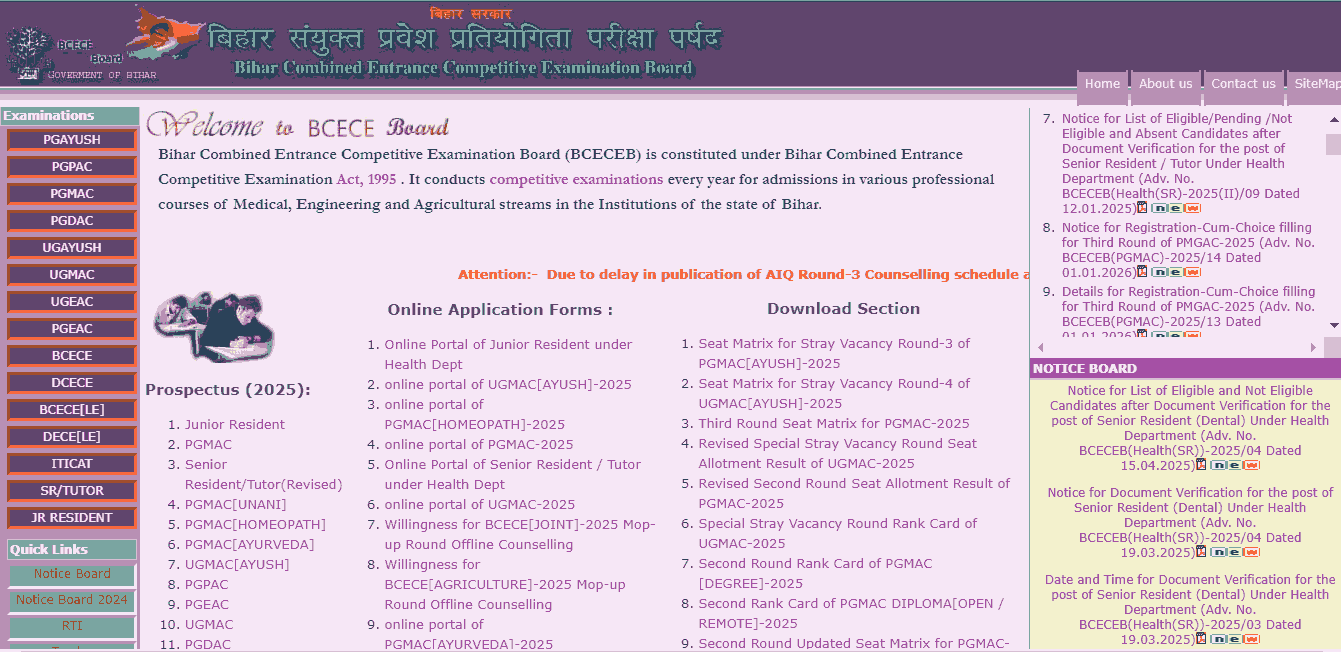The height and width of the screenshot is (652, 1341).
Task: Click "RTI" in the Quick Links panel
Action: (x=70, y=626)
